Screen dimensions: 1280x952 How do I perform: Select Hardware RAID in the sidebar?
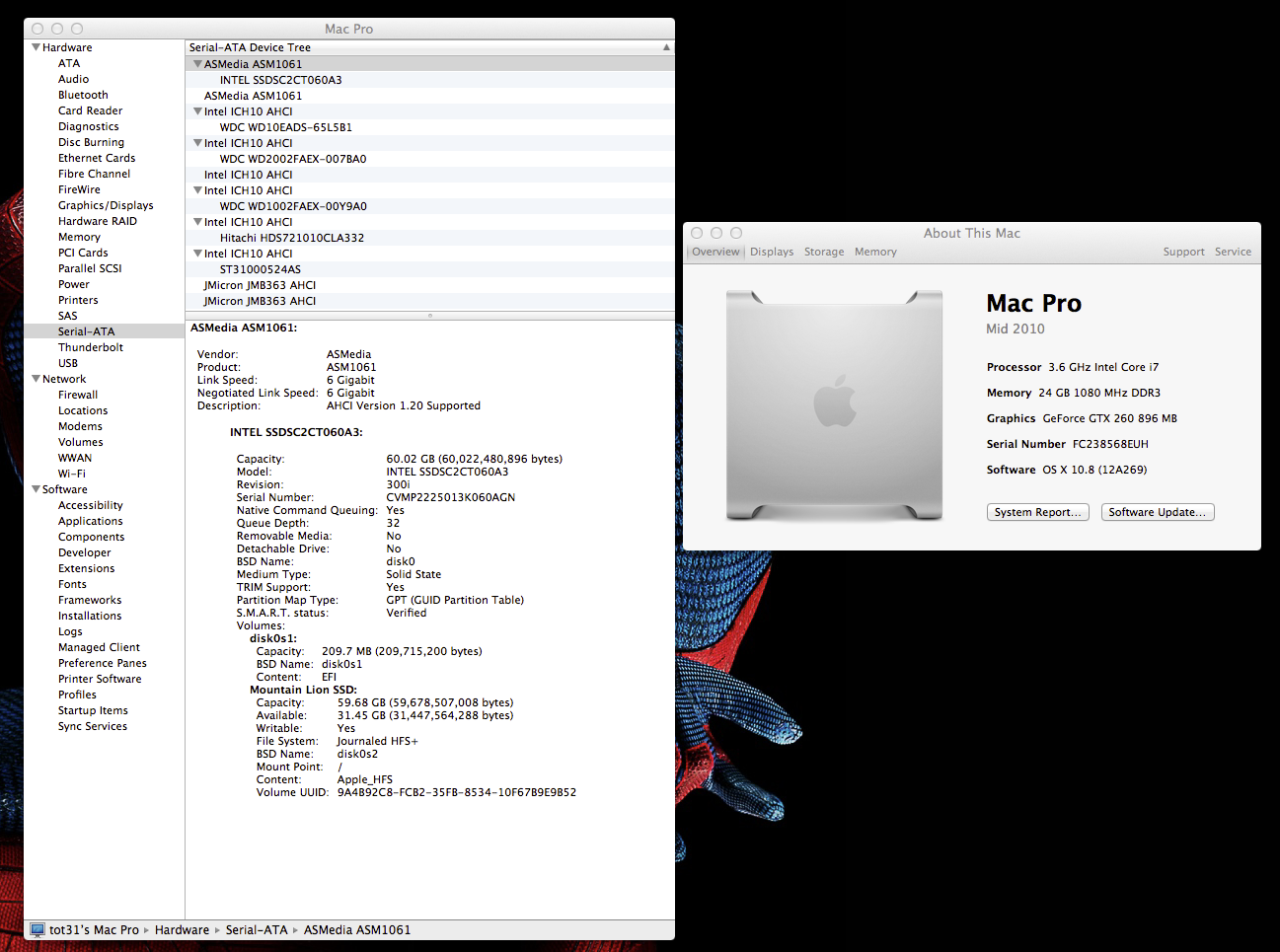point(97,221)
